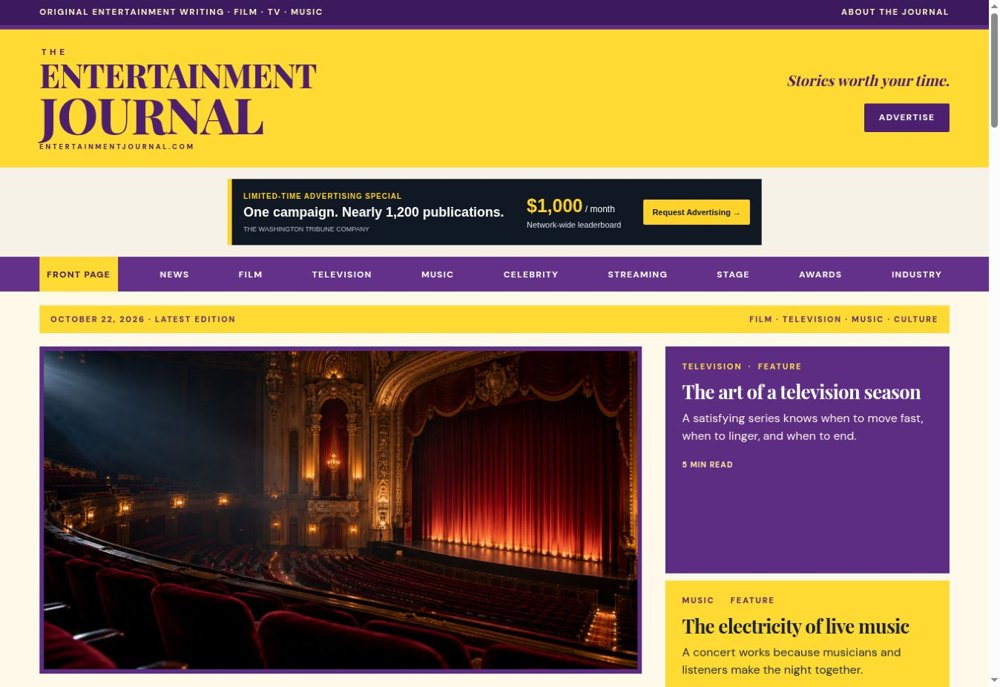Click the 'Television · Feature' category label

pos(742,366)
